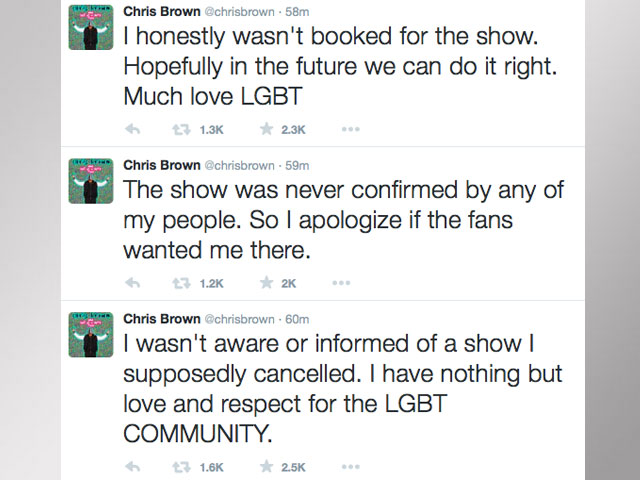Click profile avatar on the last tweet
Image resolution: width=640 pixels, height=480 pixels.
pos(91,335)
